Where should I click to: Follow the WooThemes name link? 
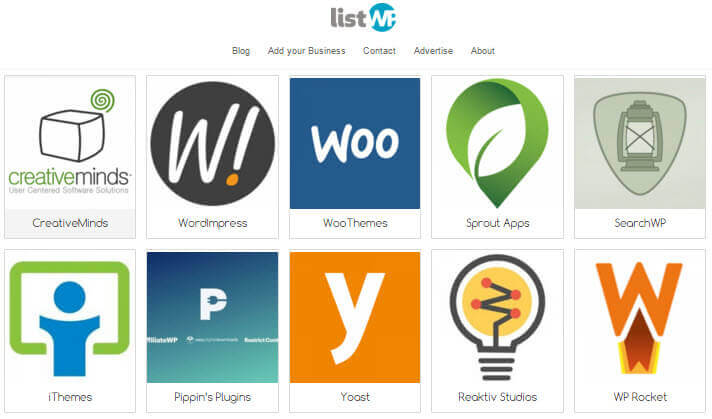click(355, 223)
